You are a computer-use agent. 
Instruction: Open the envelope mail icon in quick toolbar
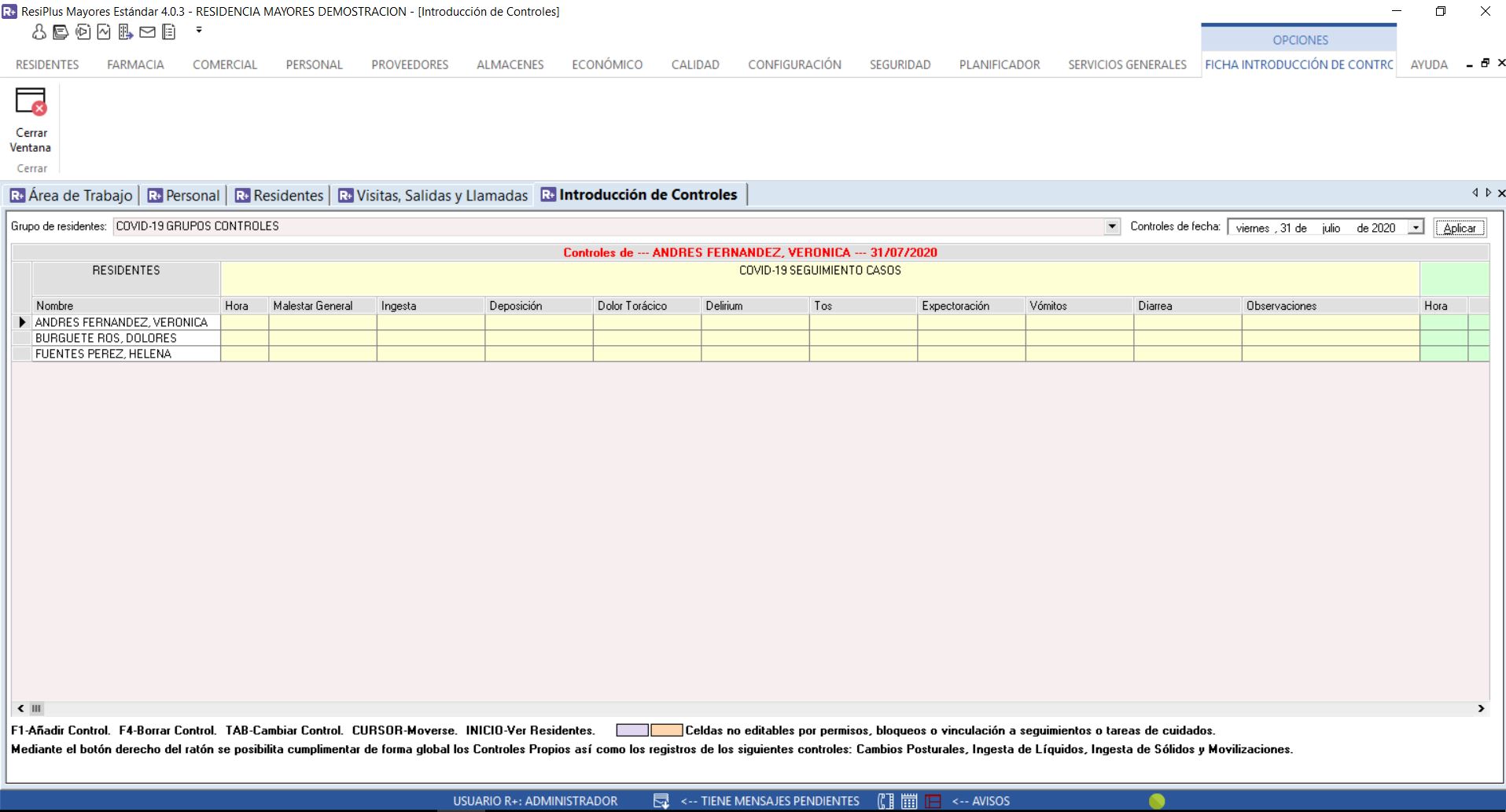click(x=147, y=31)
